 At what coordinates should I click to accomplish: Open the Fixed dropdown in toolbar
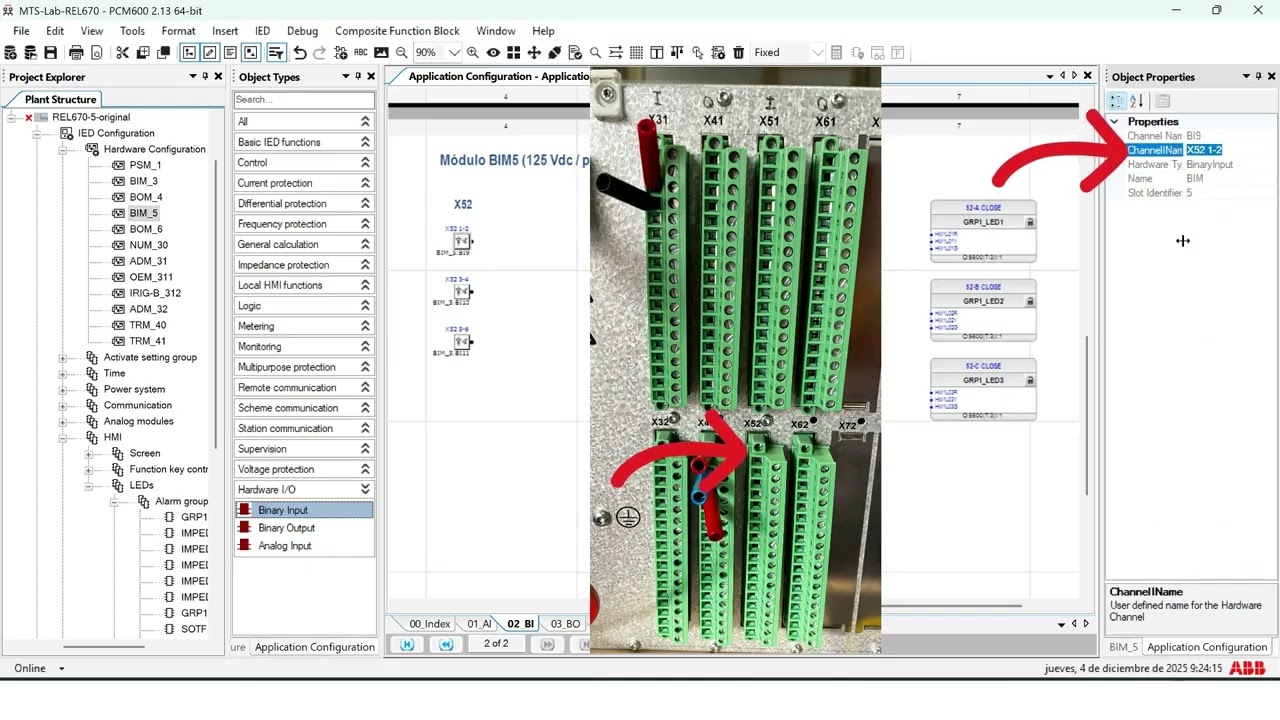817,53
